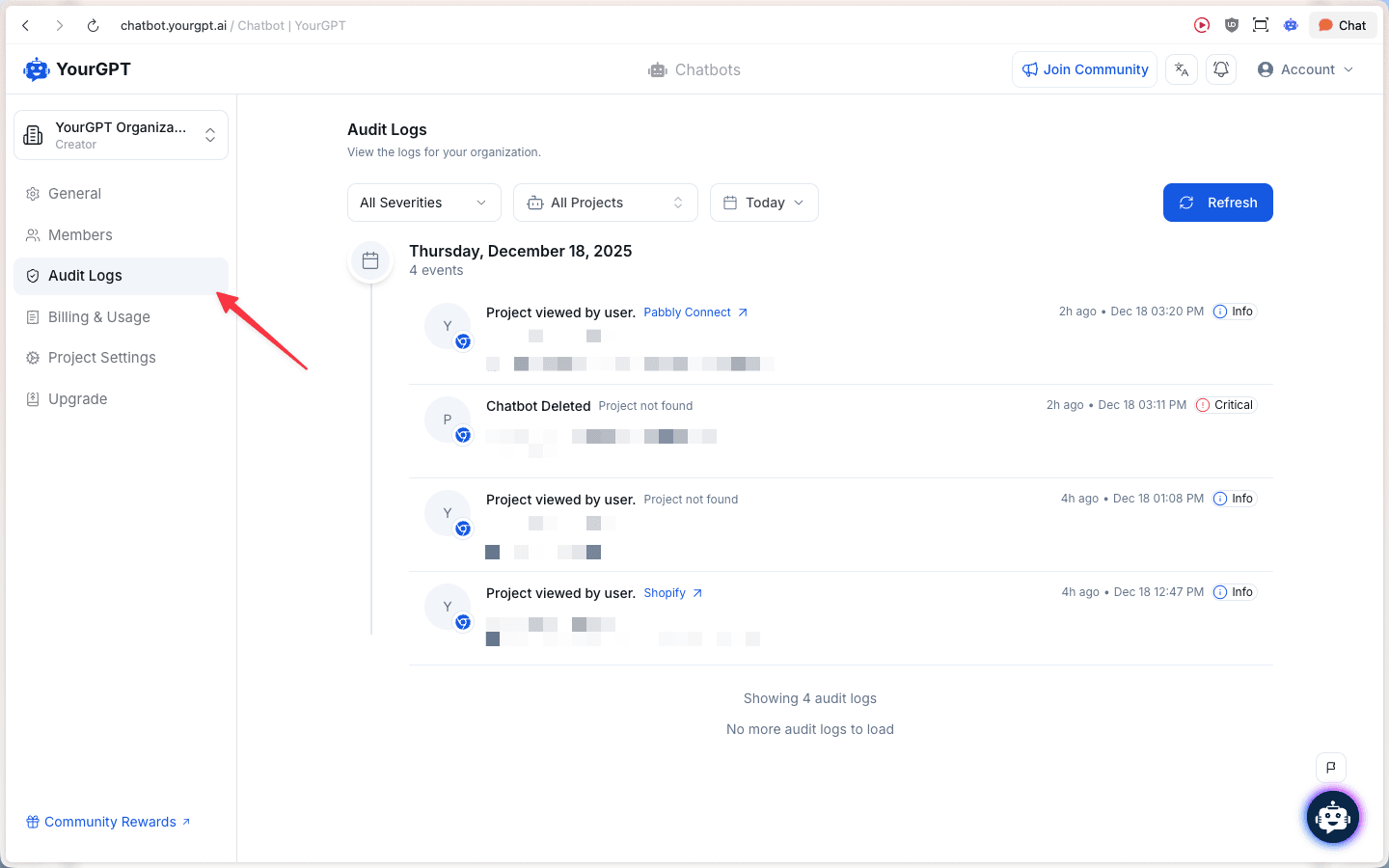Image resolution: width=1389 pixels, height=868 pixels.
Task: Click the browser page reload icon
Action: coord(93,25)
